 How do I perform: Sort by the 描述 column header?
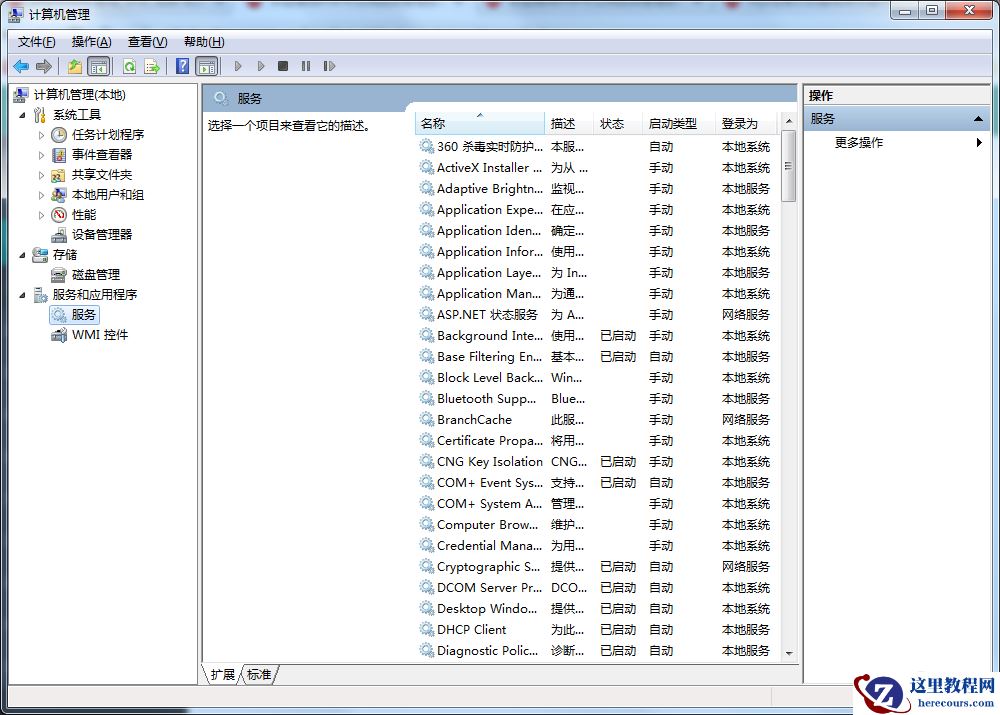pyautogui.click(x=570, y=124)
